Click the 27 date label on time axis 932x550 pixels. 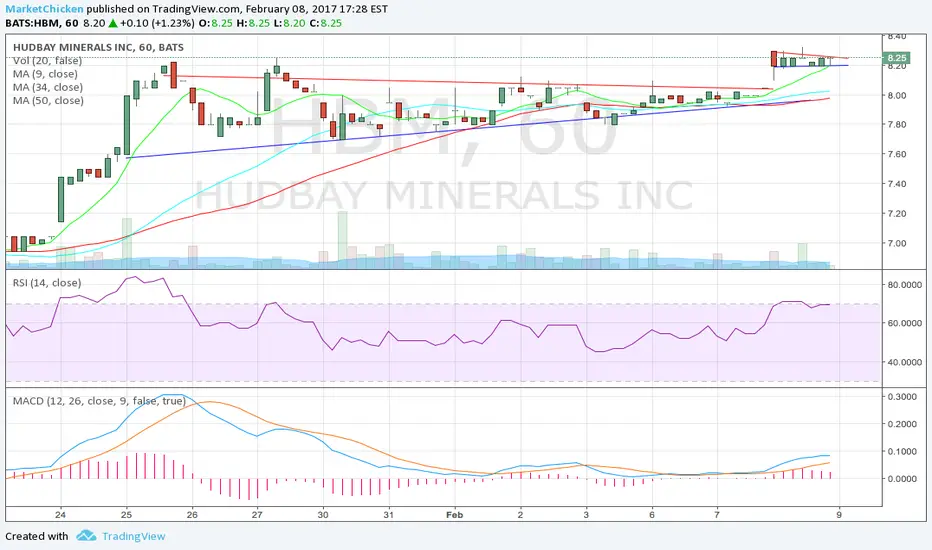point(257,515)
